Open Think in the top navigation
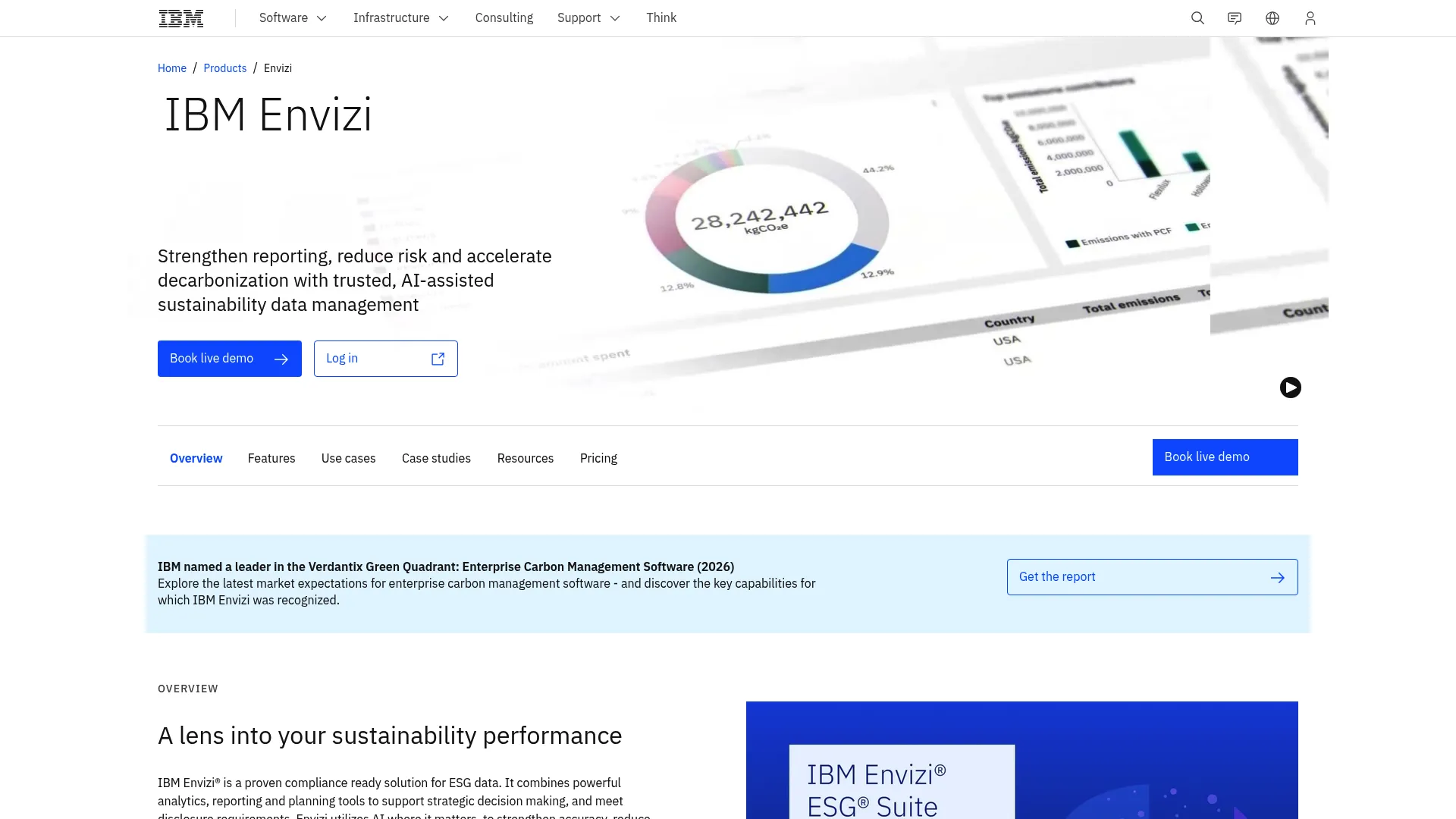 pyautogui.click(x=661, y=18)
